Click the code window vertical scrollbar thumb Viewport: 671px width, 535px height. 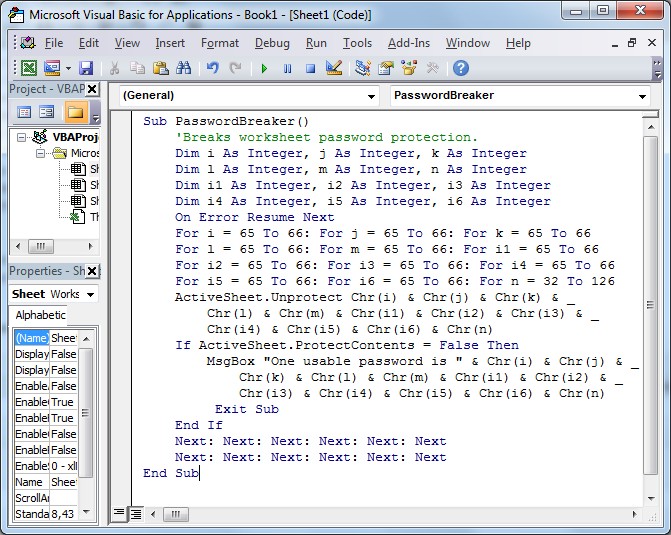pos(650,305)
